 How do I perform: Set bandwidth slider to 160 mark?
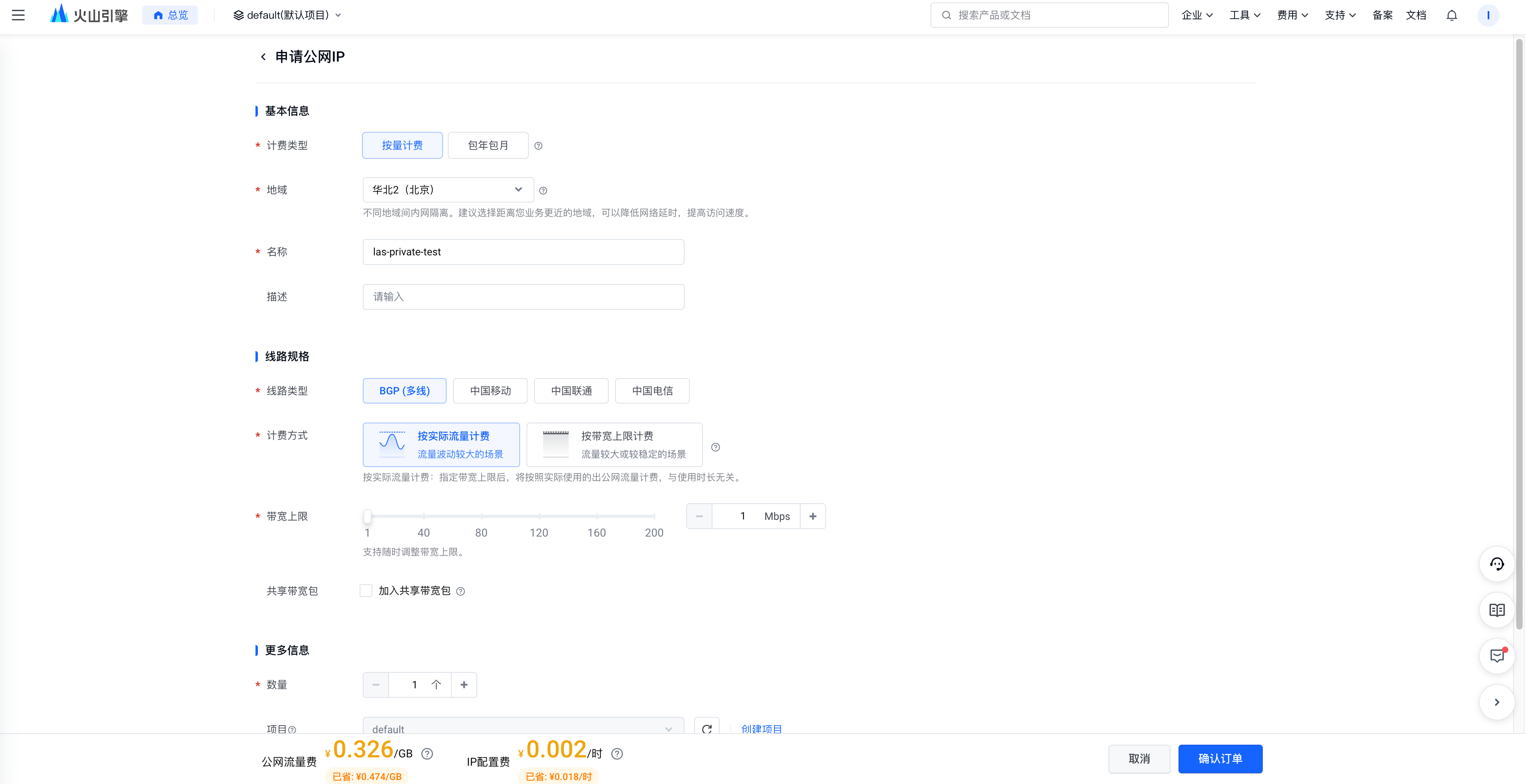(x=597, y=517)
